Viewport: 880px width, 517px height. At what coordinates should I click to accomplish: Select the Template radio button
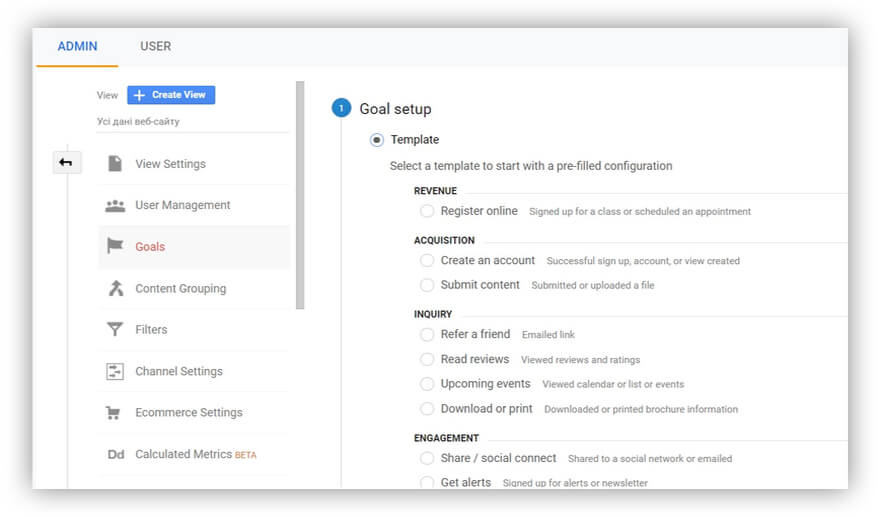(377, 140)
